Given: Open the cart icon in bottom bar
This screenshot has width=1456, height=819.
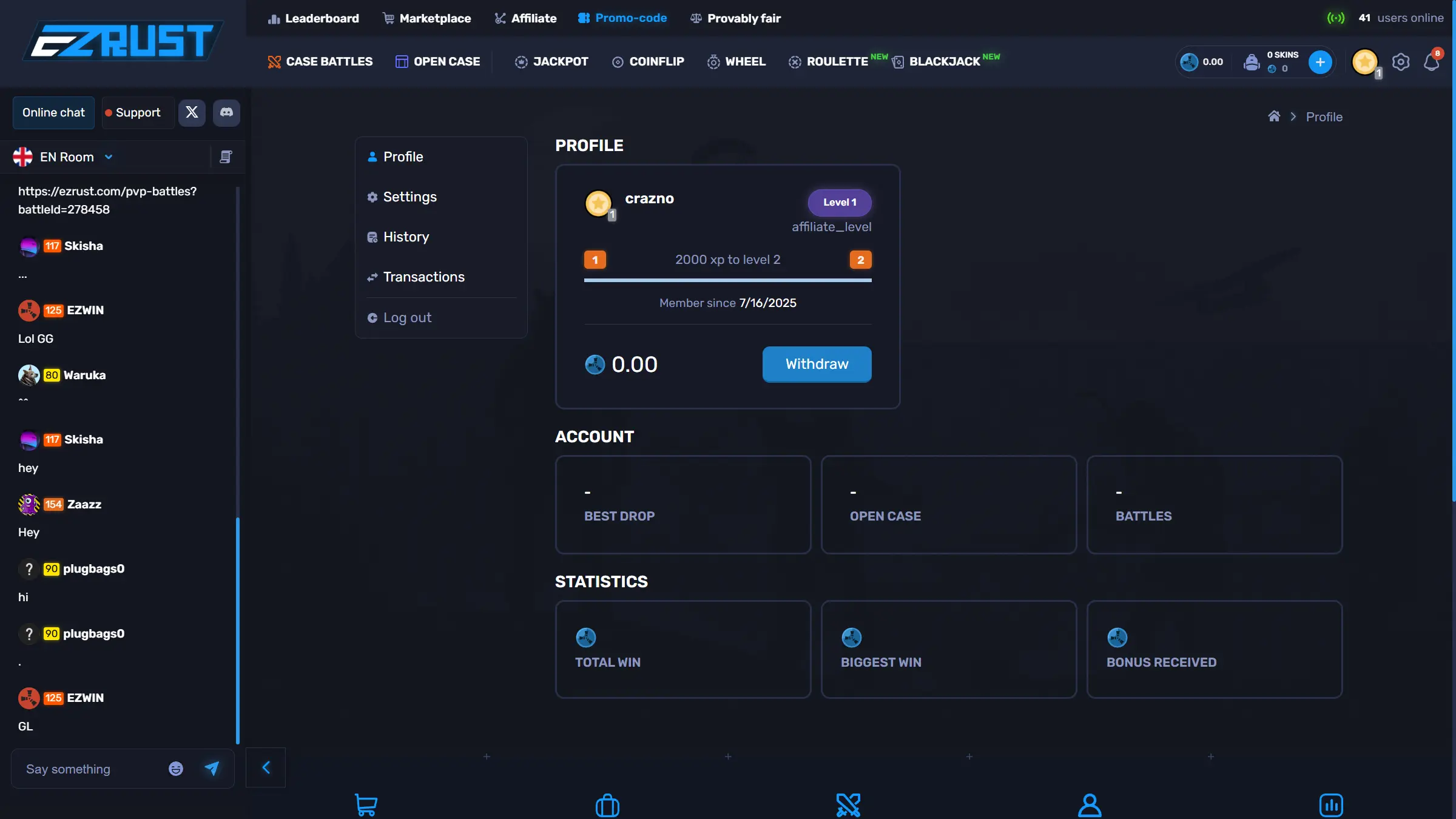Looking at the screenshot, I should click(366, 805).
